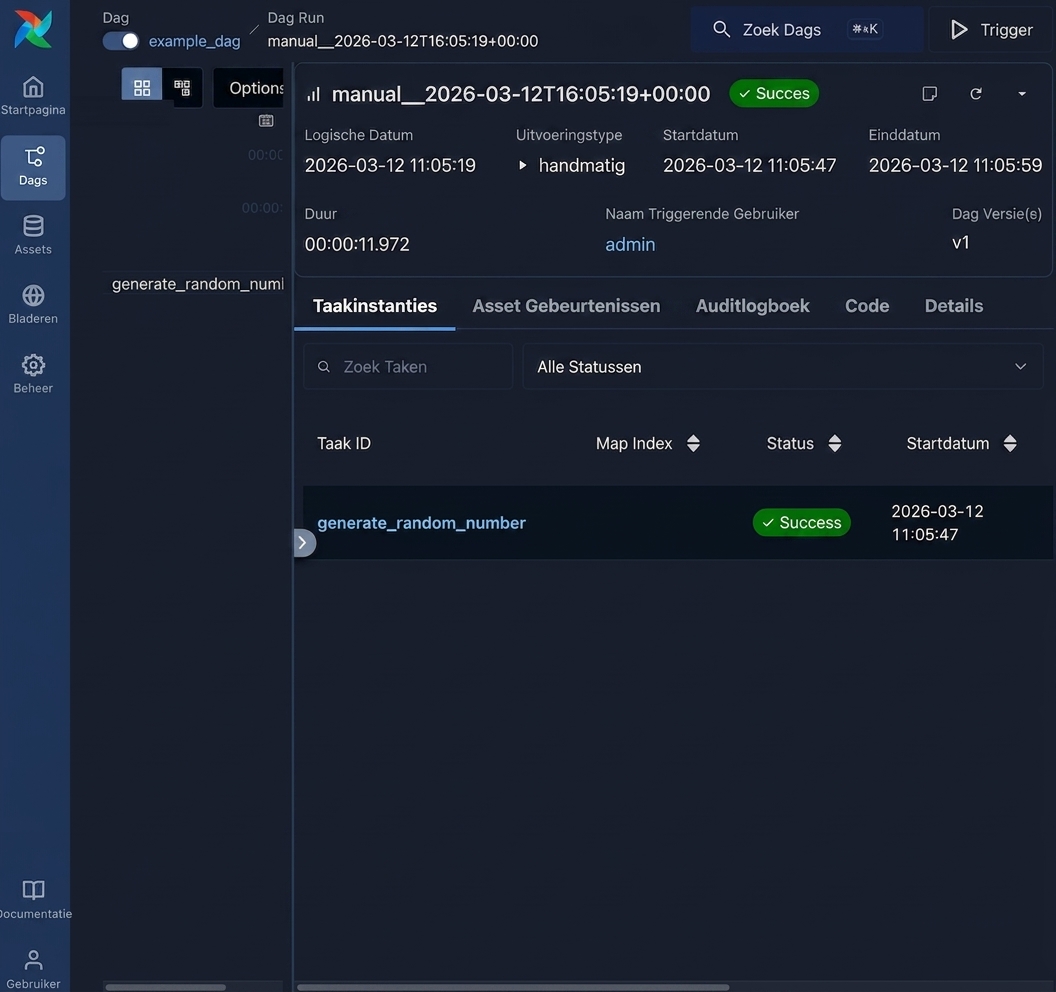The height and width of the screenshot is (992, 1056).
Task: Switch to graph view
Action: pyautogui.click(x=182, y=88)
